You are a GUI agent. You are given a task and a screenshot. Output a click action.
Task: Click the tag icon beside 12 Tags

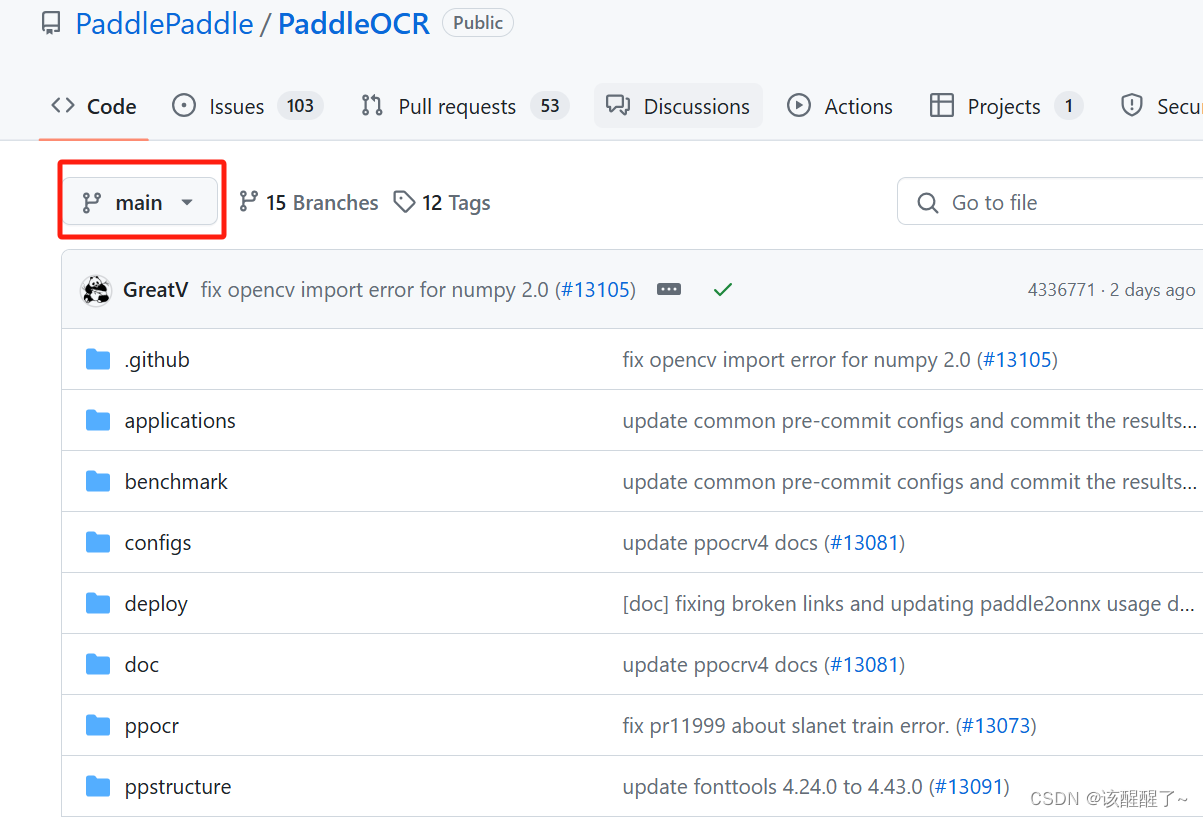coord(404,202)
